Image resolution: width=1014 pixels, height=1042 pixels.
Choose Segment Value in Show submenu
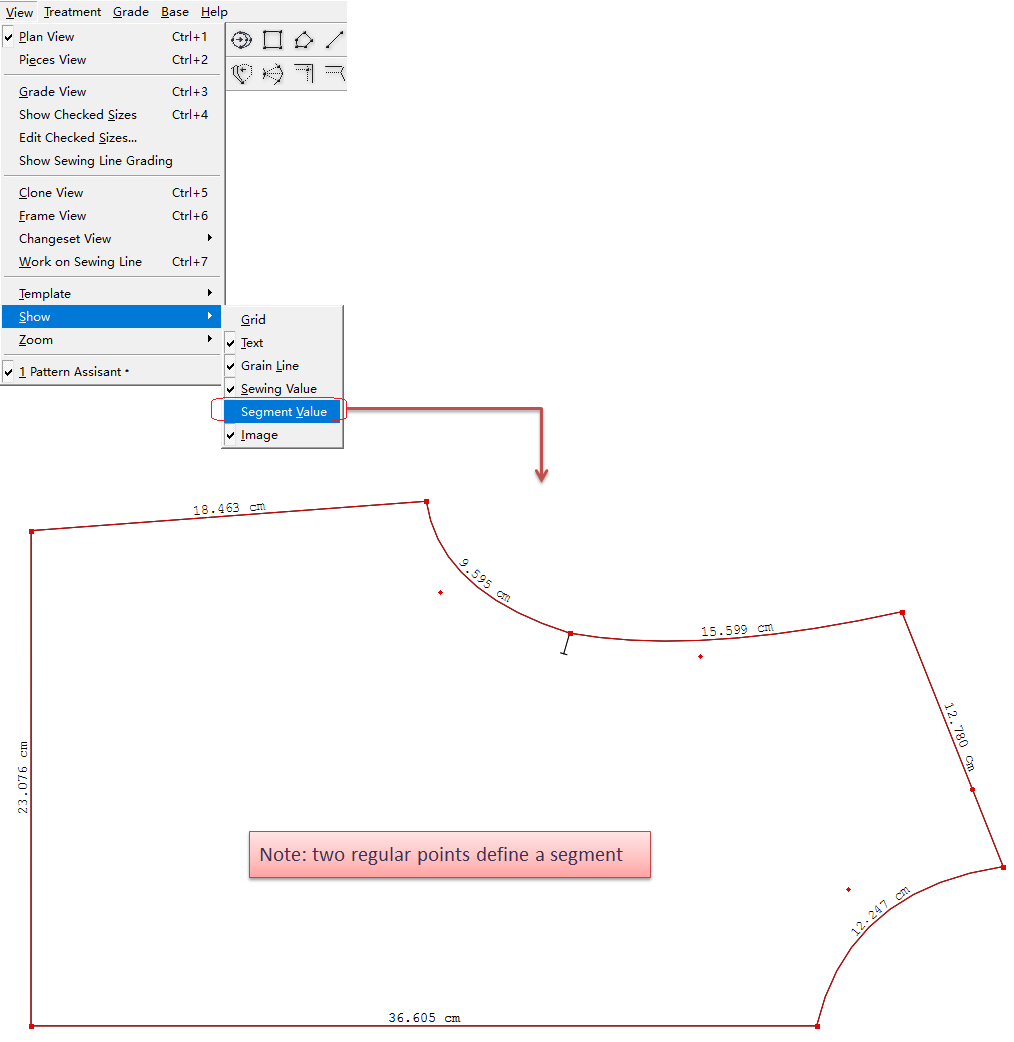click(283, 412)
